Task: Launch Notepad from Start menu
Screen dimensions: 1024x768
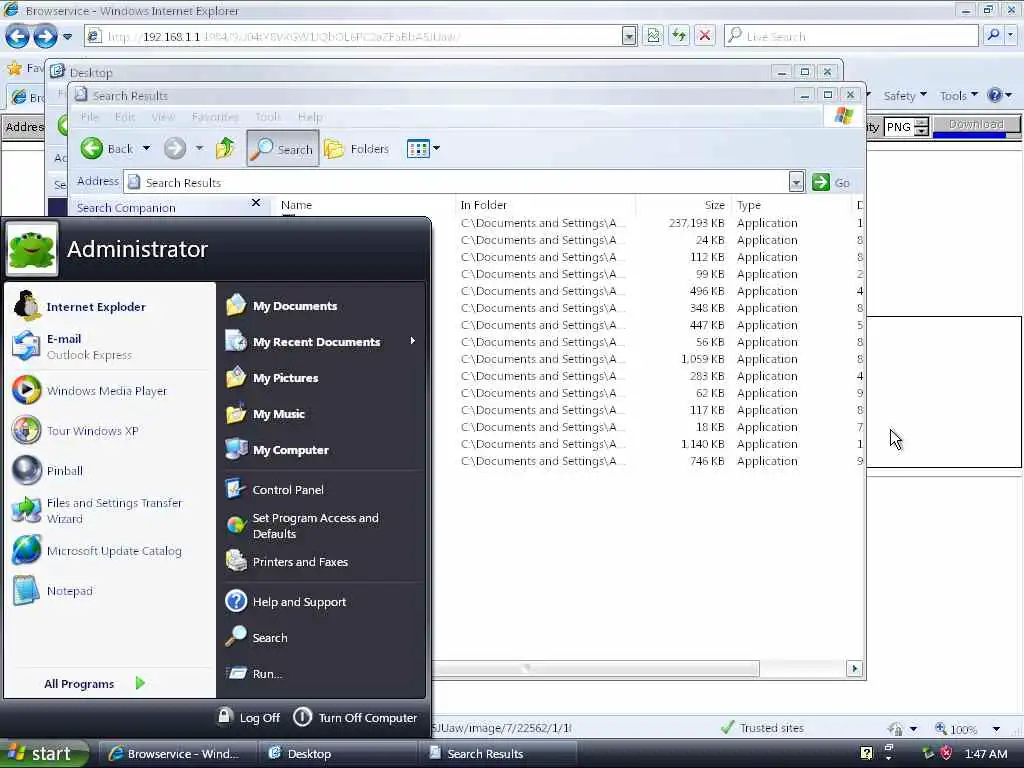Action: pos(53,590)
